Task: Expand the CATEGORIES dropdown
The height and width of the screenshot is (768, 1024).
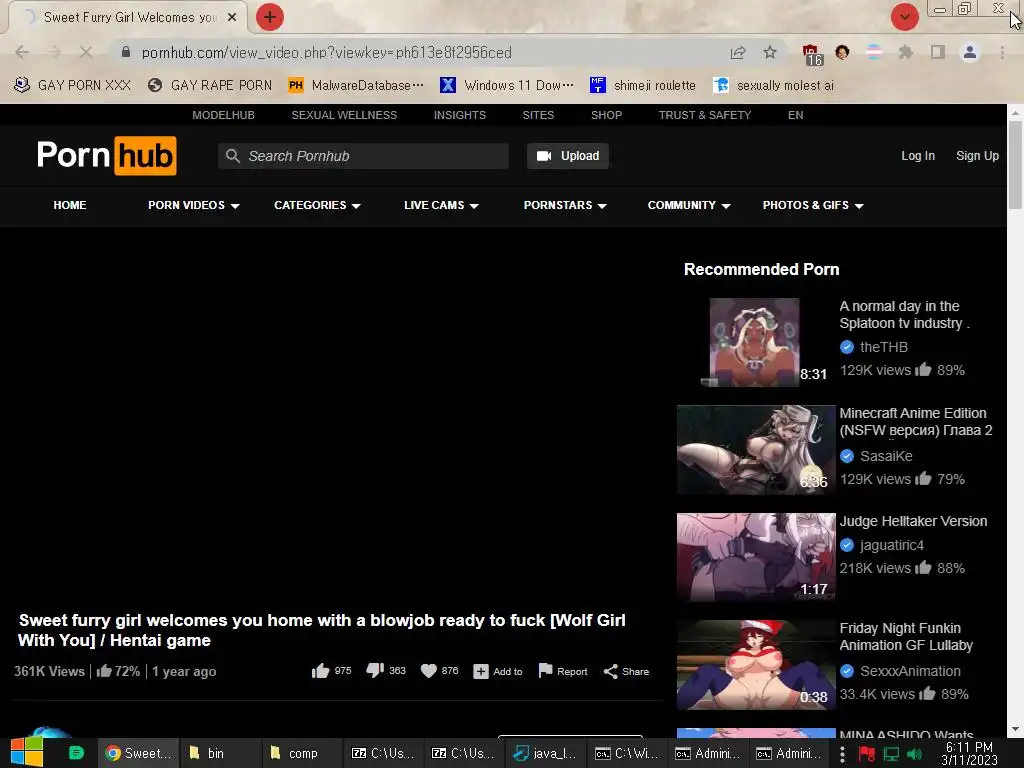Action: (x=317, y=205)
